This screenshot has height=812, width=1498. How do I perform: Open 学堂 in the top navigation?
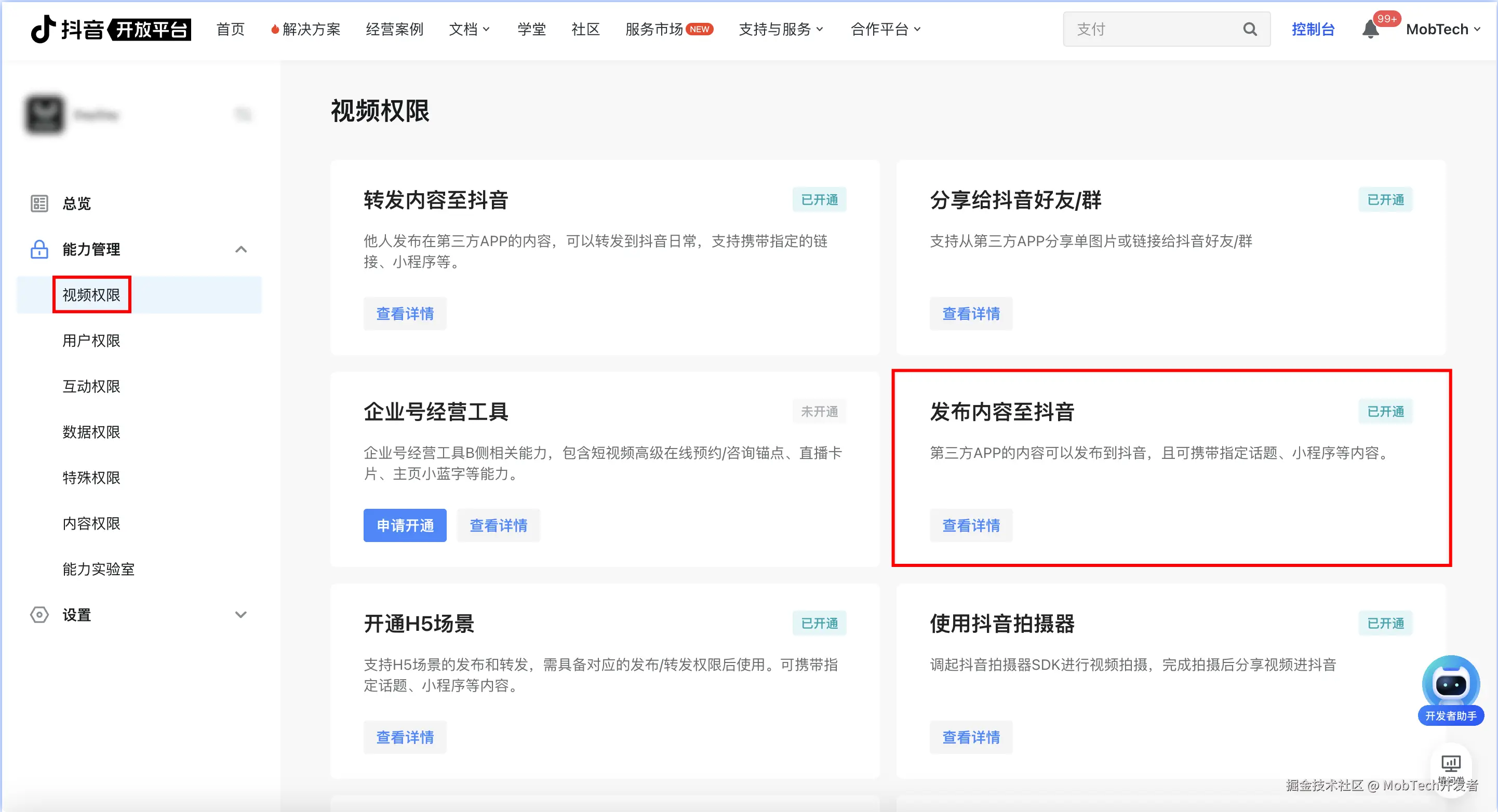[x=531, y=29]
